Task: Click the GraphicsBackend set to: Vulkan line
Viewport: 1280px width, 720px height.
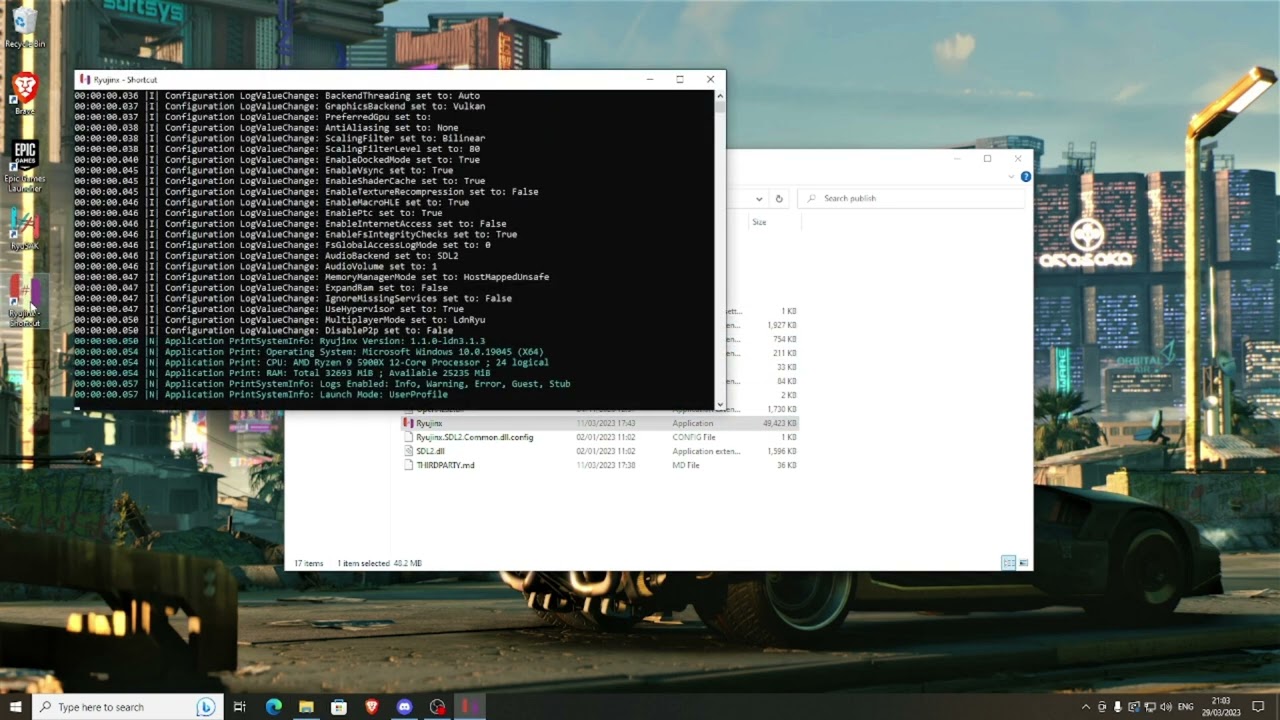Action: tap(280, 106)
